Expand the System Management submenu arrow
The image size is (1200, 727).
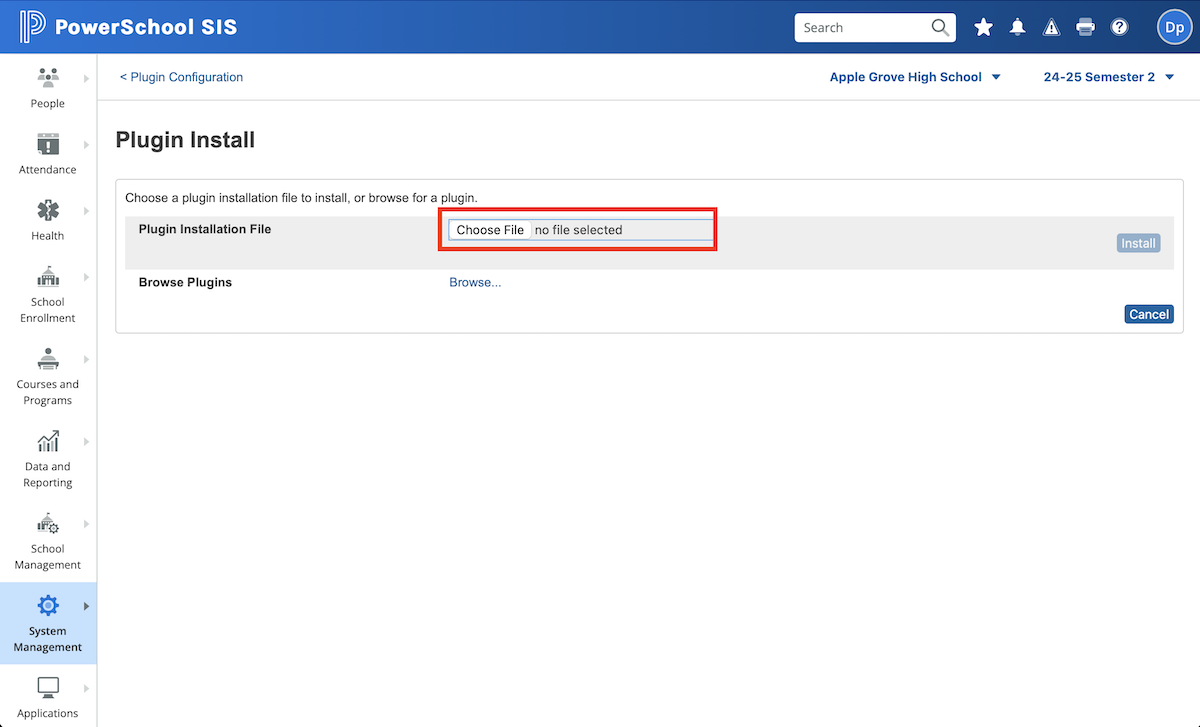point(86,606)
